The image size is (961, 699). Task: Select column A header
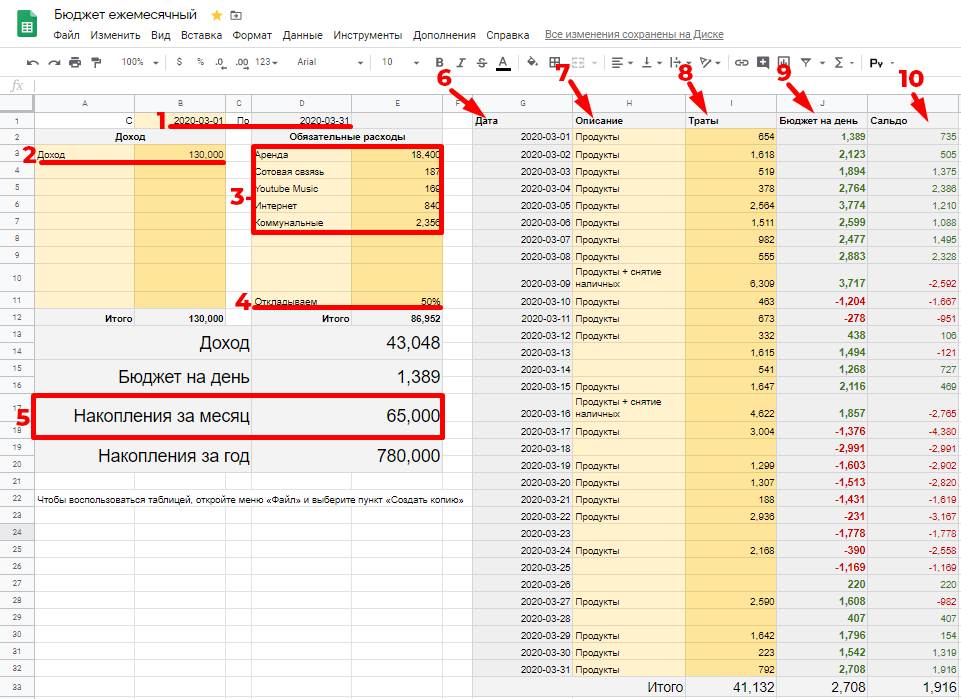pos(85,104)
